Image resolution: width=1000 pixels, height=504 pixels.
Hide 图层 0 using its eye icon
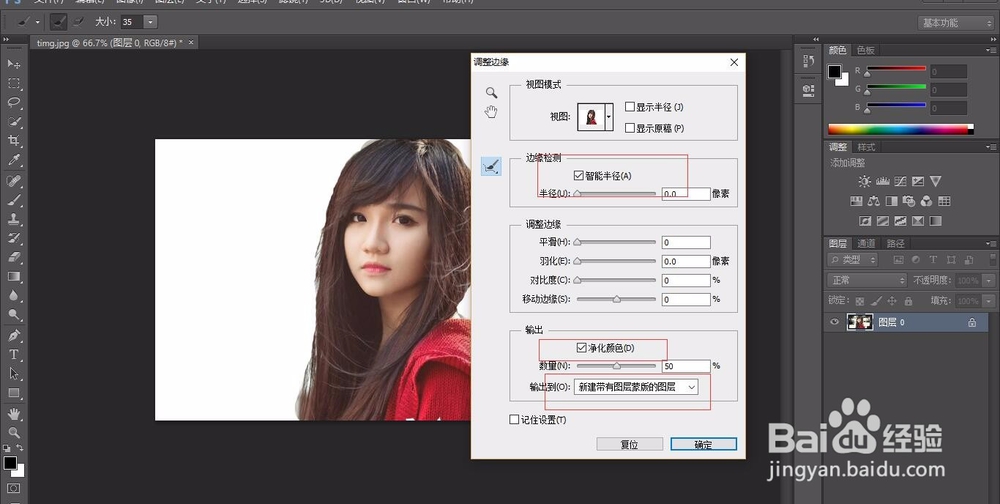coord(834,322)
